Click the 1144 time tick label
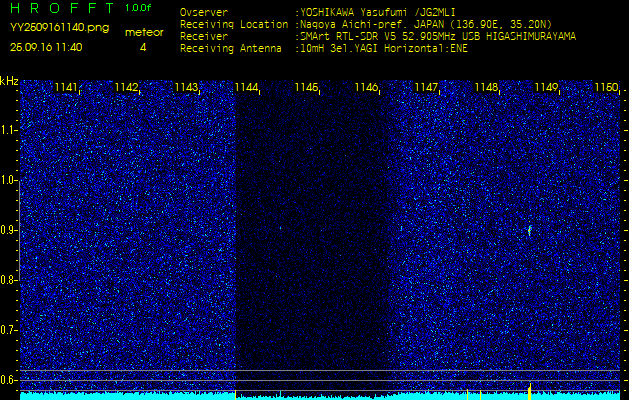Image resolution: width=629 pixels, height=400 pixels. 246,87
